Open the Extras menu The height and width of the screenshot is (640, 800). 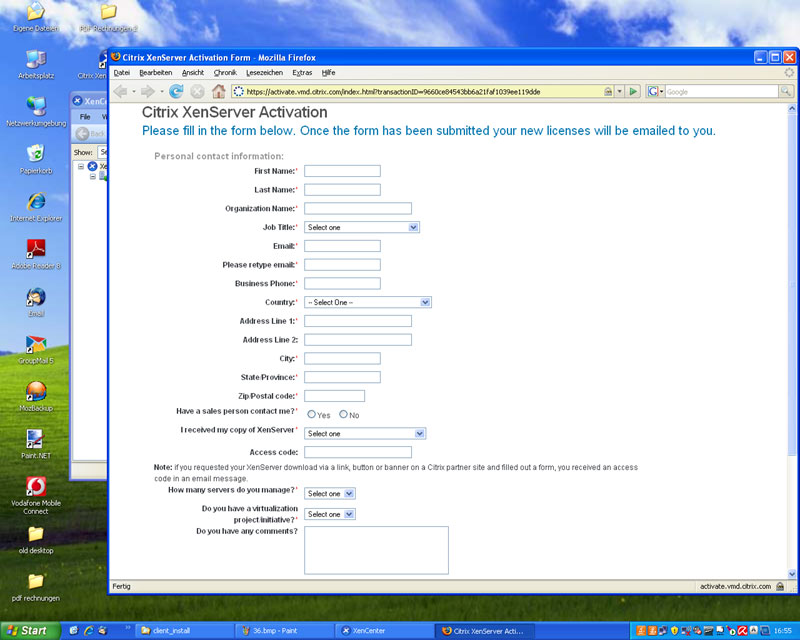coord(302,72)
